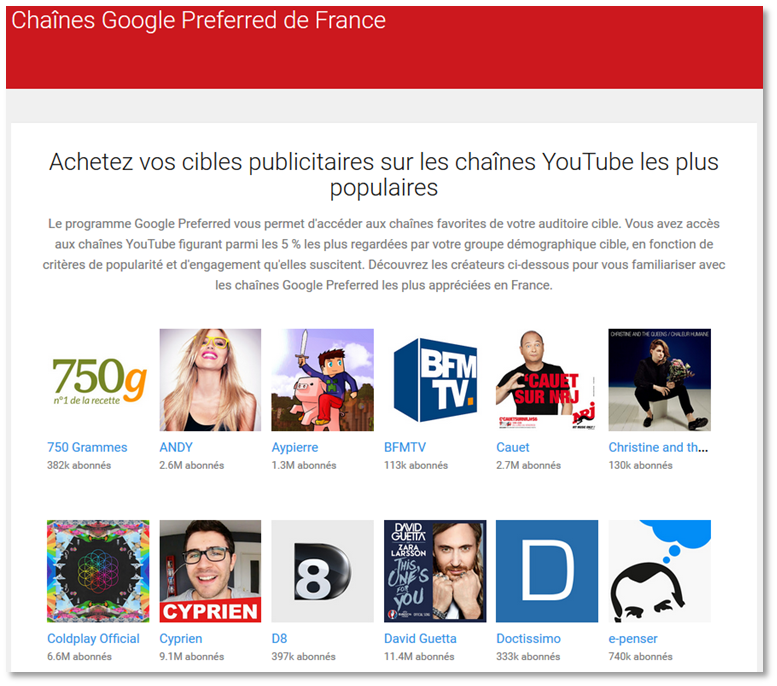777x686 pixels.
Task: Go to the David Guetta link
Action: (x=420, y=638)
